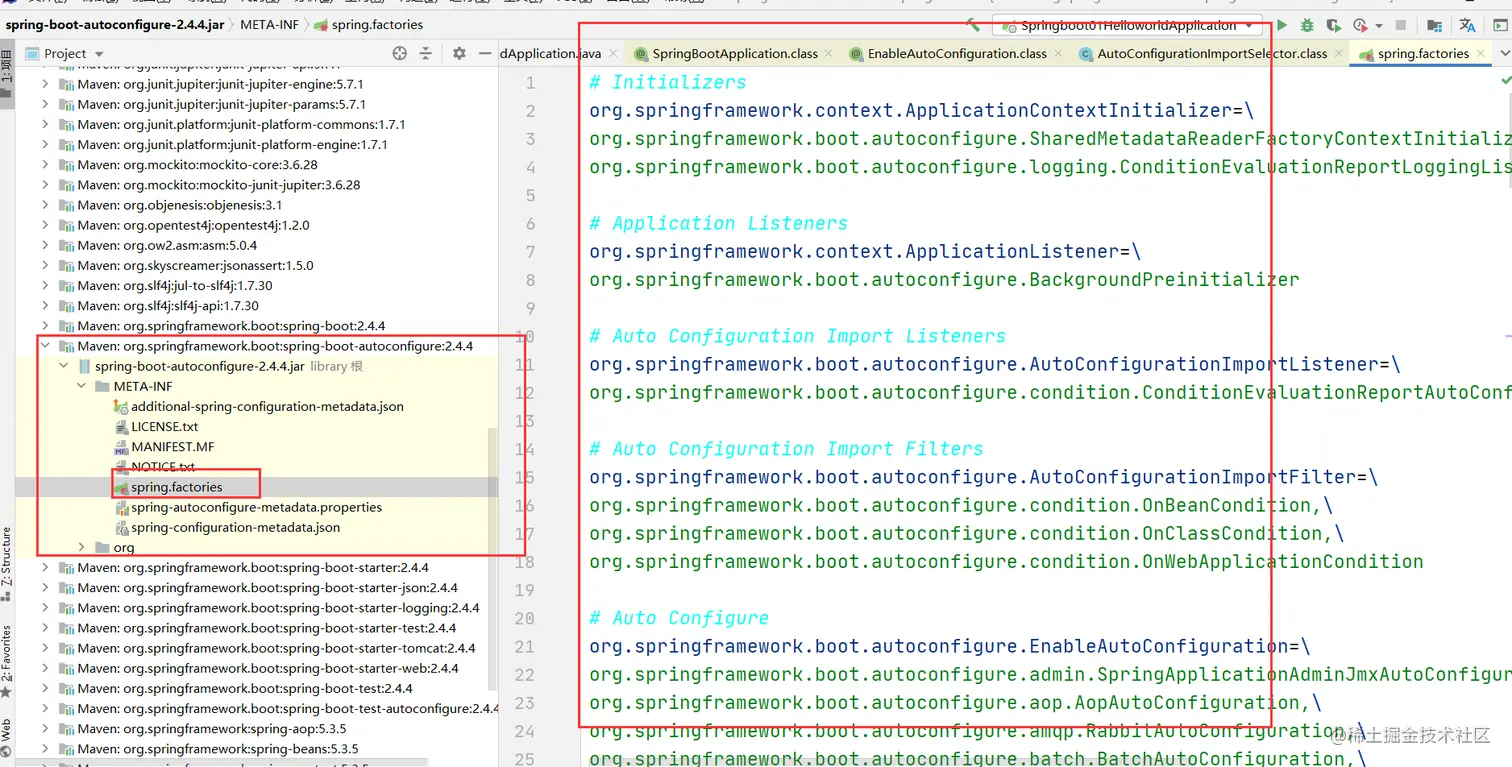The height and width of the screenshot is (767, 1512).
Task: Close the SpringBootApplication.class tab
Action: (x=829, y=54)
